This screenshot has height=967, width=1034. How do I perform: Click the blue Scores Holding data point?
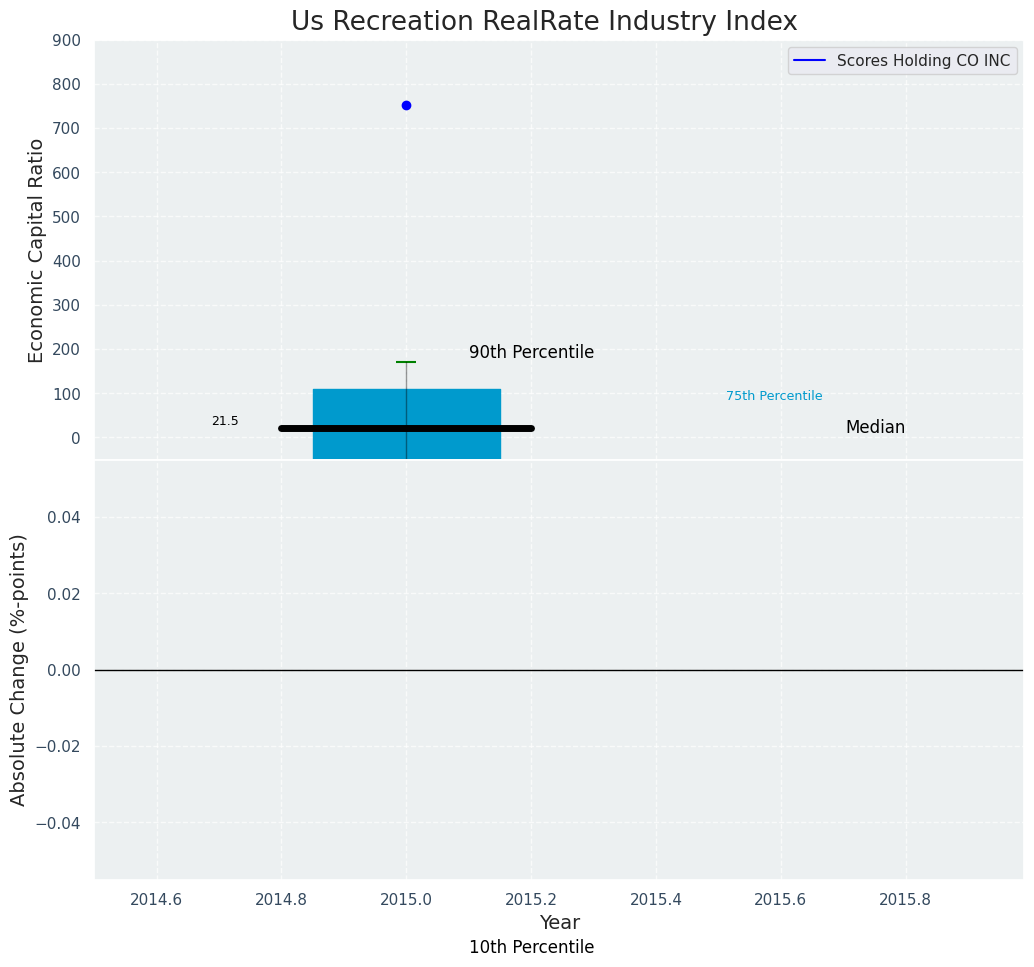tap(406, 105)
